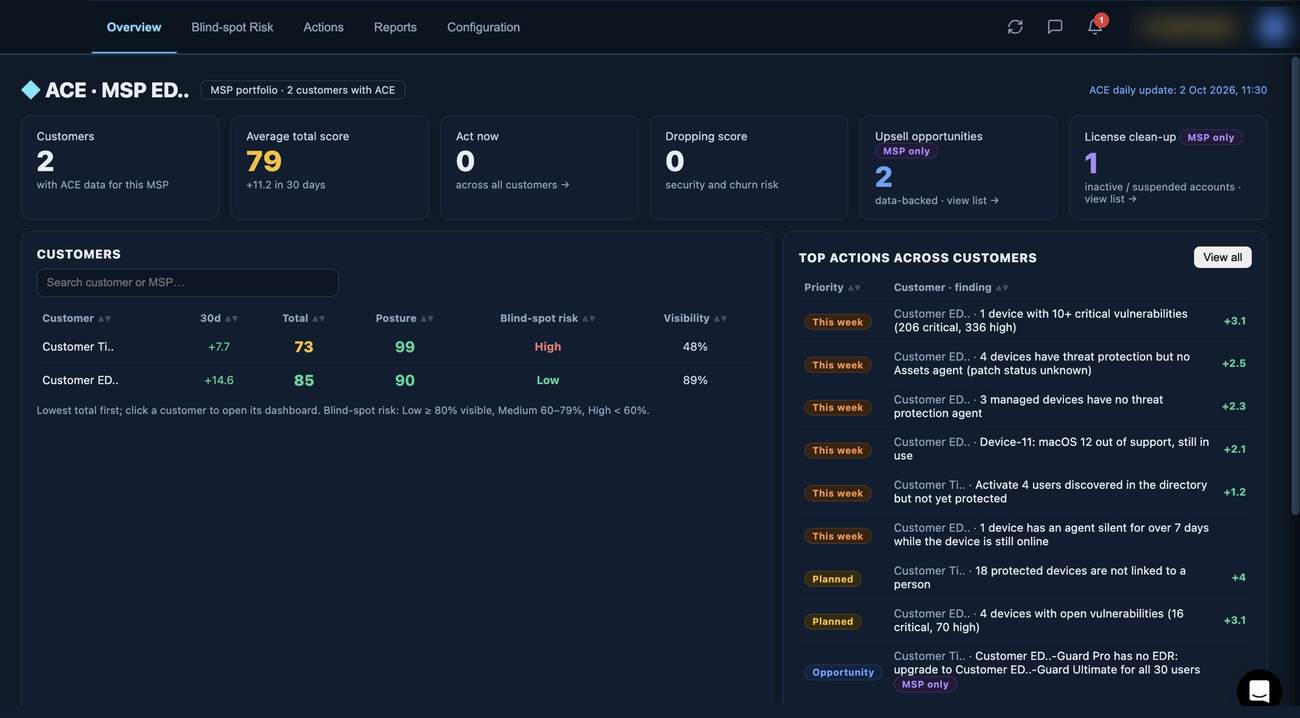Open the 10+ critical vulnerabilities finding
Screen dimensions: 1300x718
tap(1041, 320)
